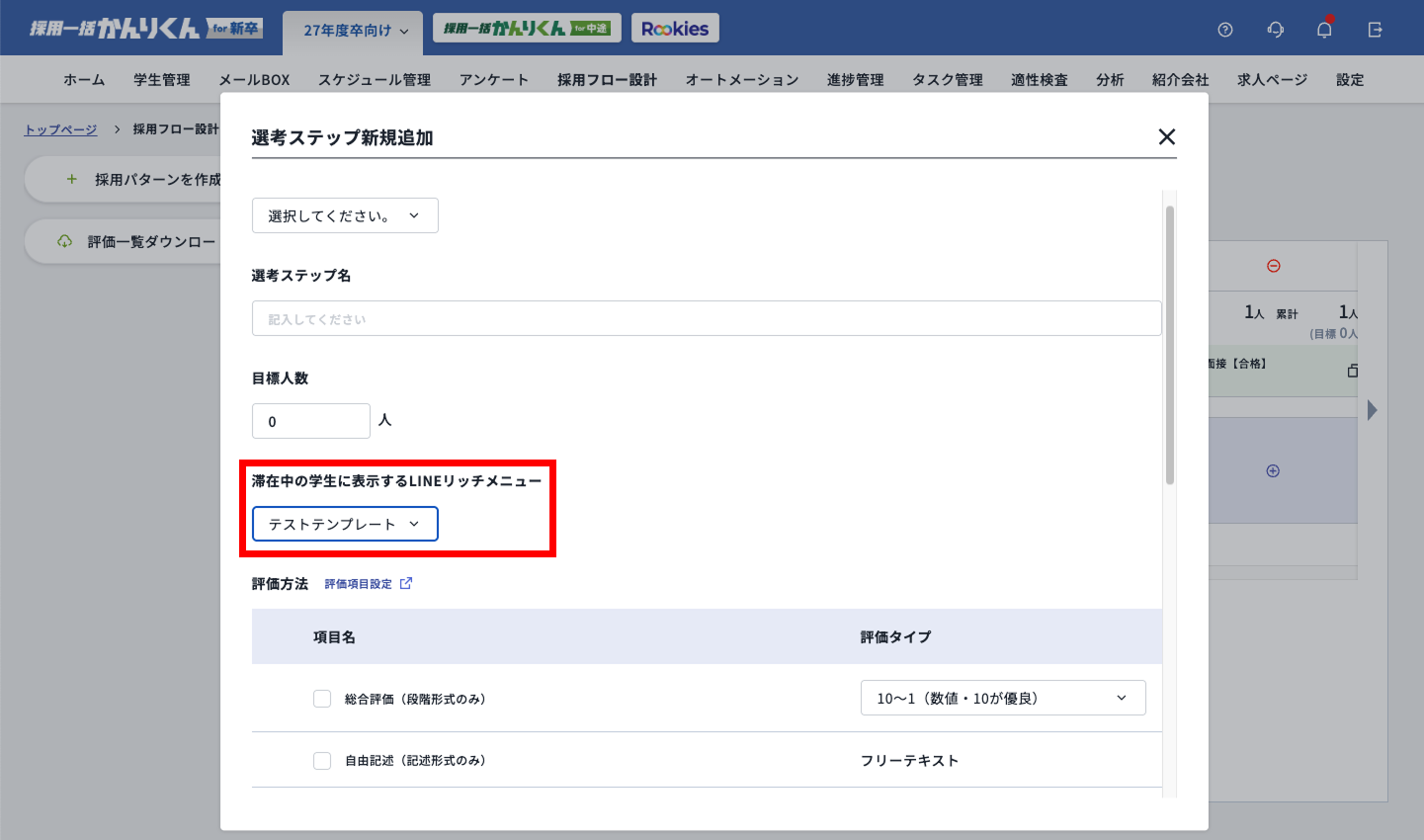
Task: Open the notifications bell
Action: pyautogui.click(x=1324, y=30)
